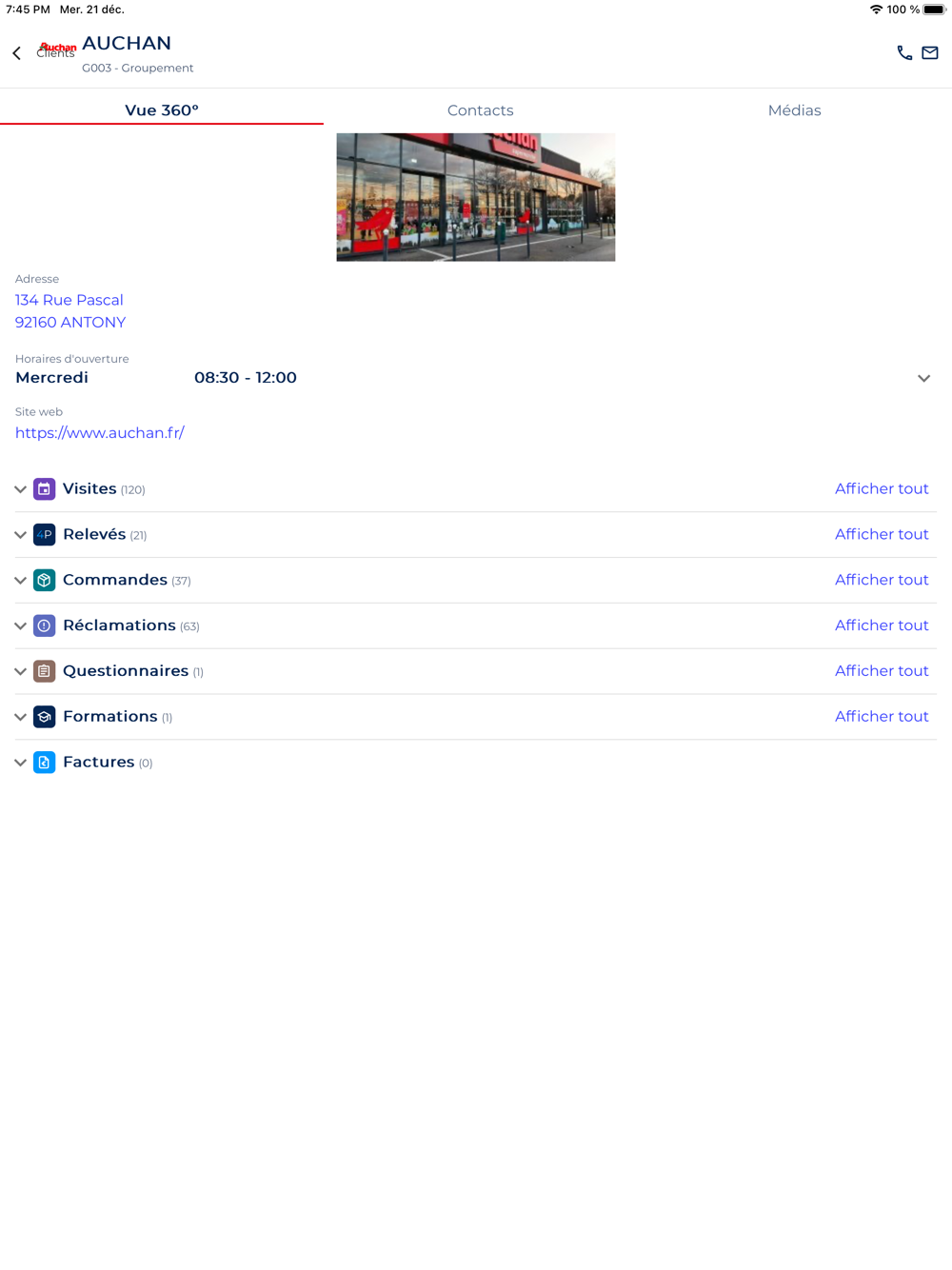Image resolution: width=952 pixels, height=1270 pixels.
Task: Tap the battery status icon
Action: click(934, 10)
